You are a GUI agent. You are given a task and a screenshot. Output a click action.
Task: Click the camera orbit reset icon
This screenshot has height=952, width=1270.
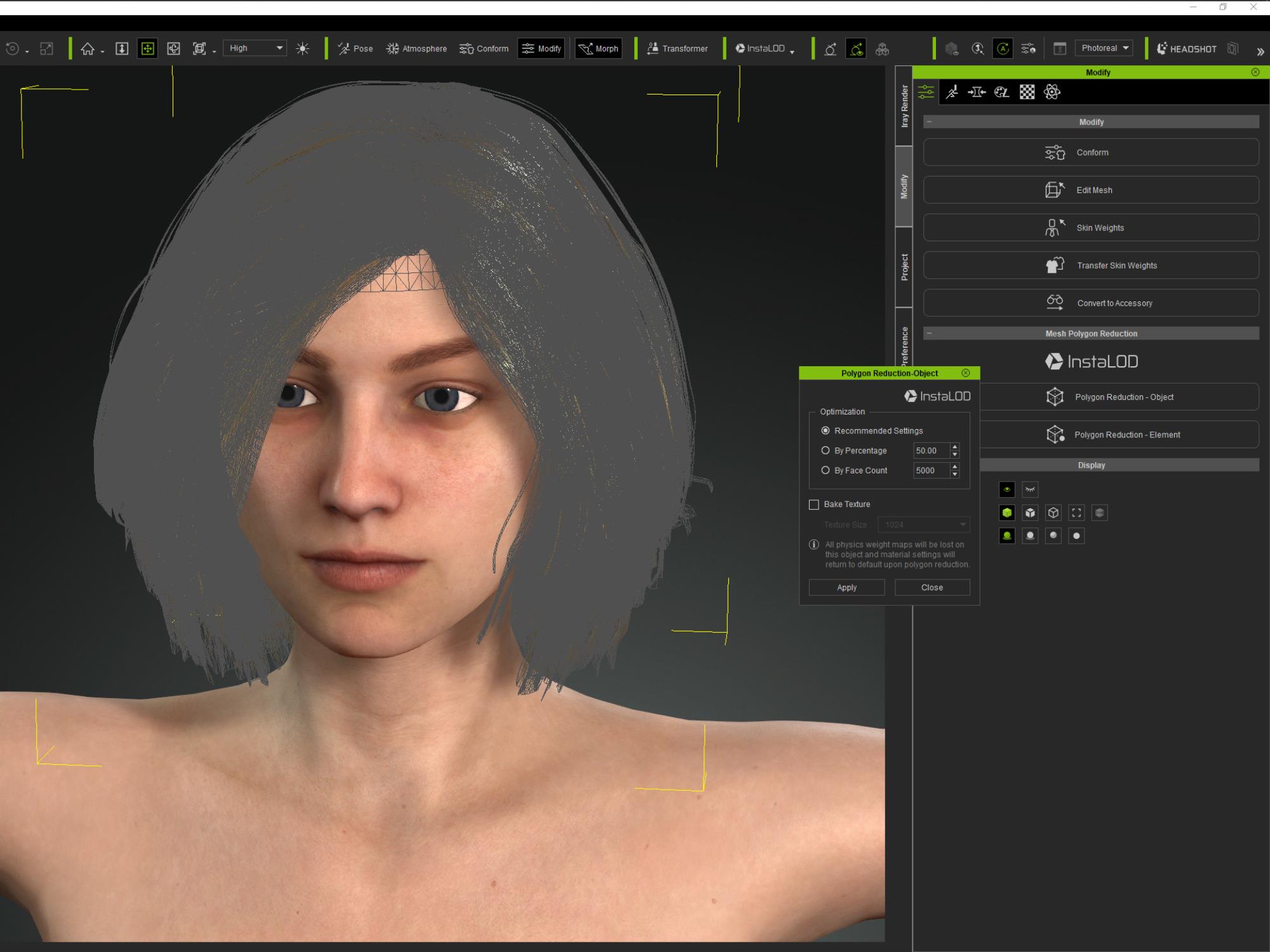[x=12, y=49]
